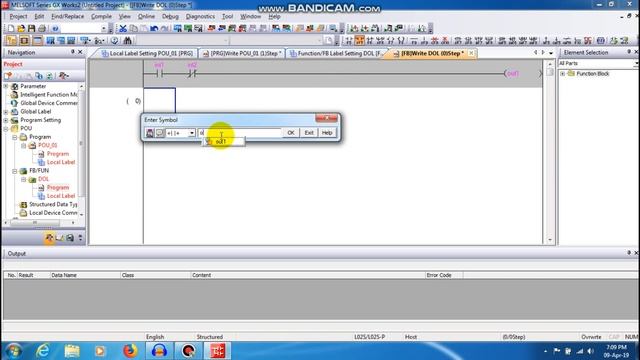
Task: Click the help question mark toolbar icon
Action: (55, 28)
